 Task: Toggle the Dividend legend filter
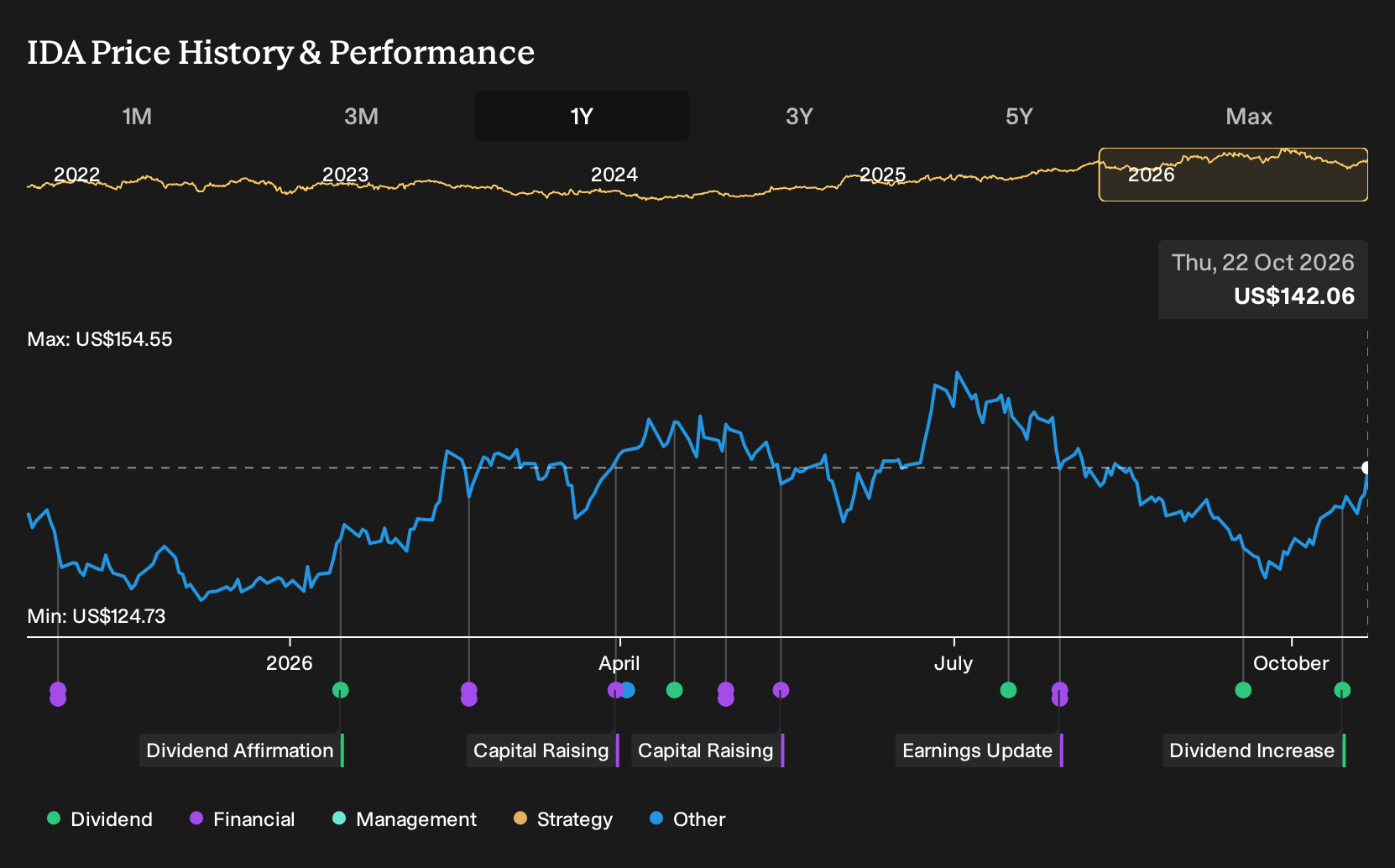100,819
